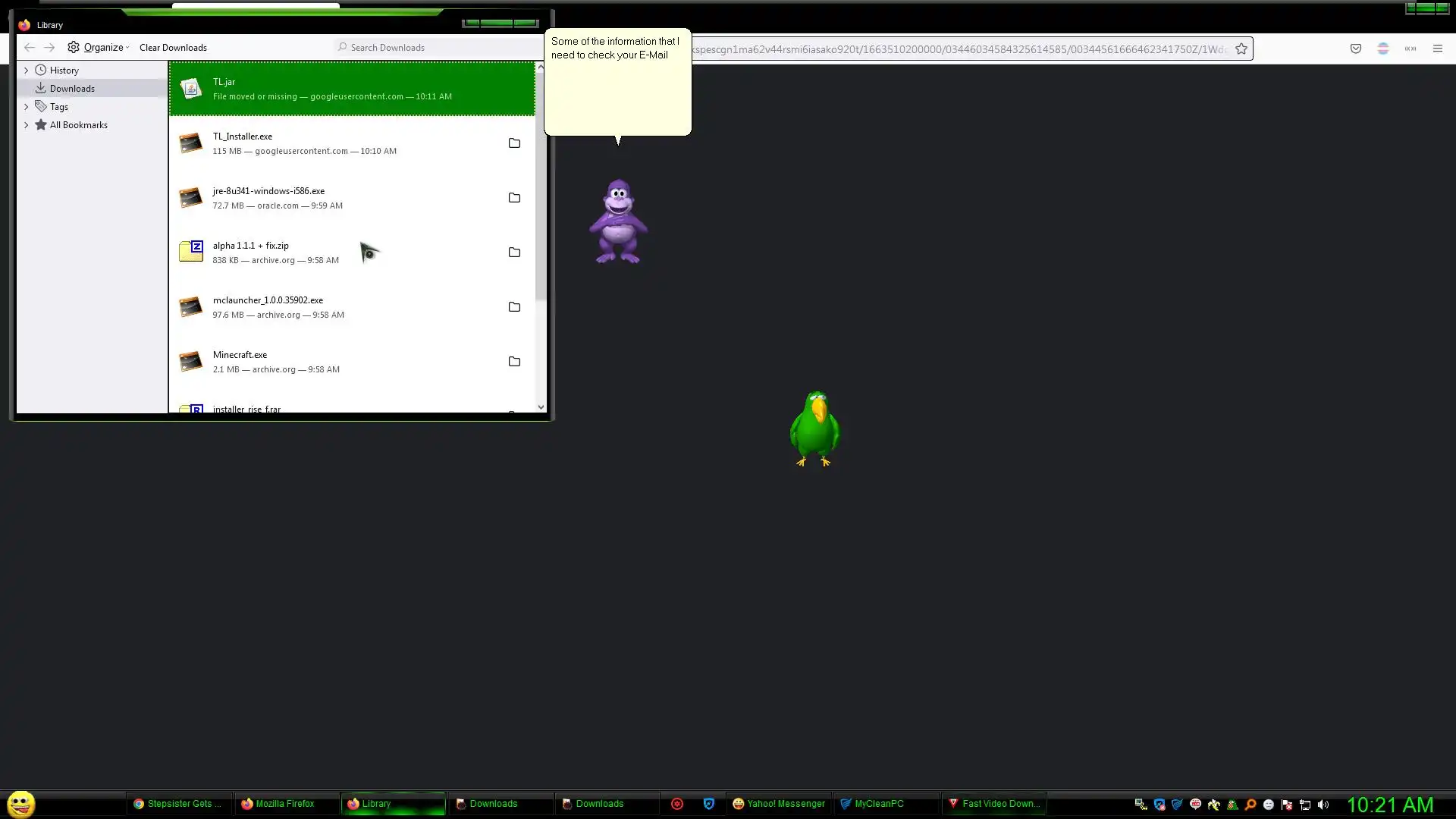This screenshot has width=1456, height=819.
Task: Click the Save to Pocket icon
Action: [1355, 49]
